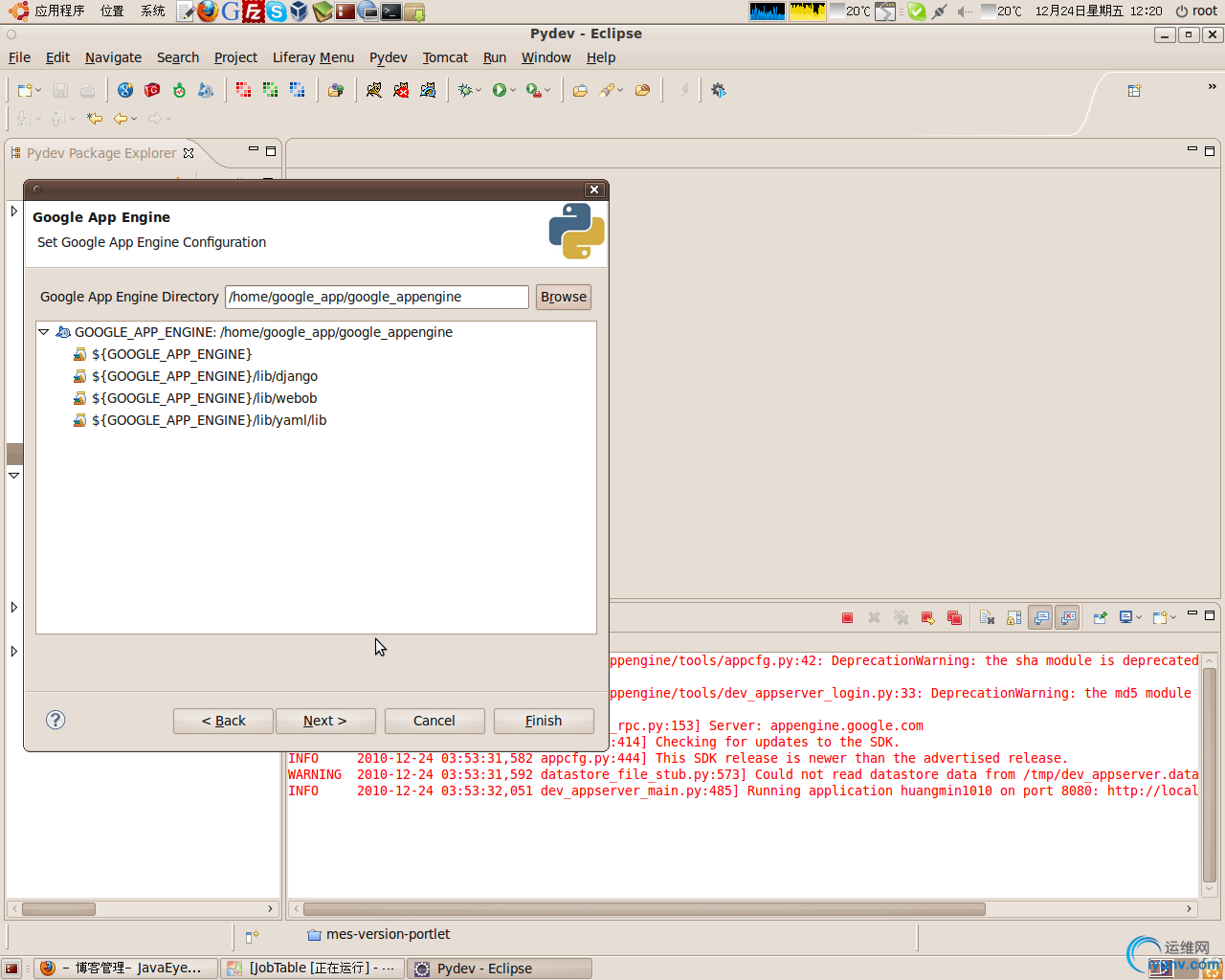Start Tomcat with the cat icon
The height and width of the screenshot is (980, 1225).
click(374, 90)
